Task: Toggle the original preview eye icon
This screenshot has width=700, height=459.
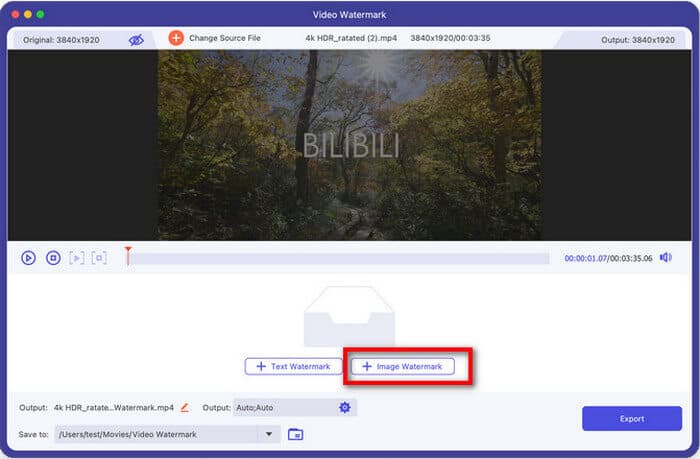Action: (136, 40)
